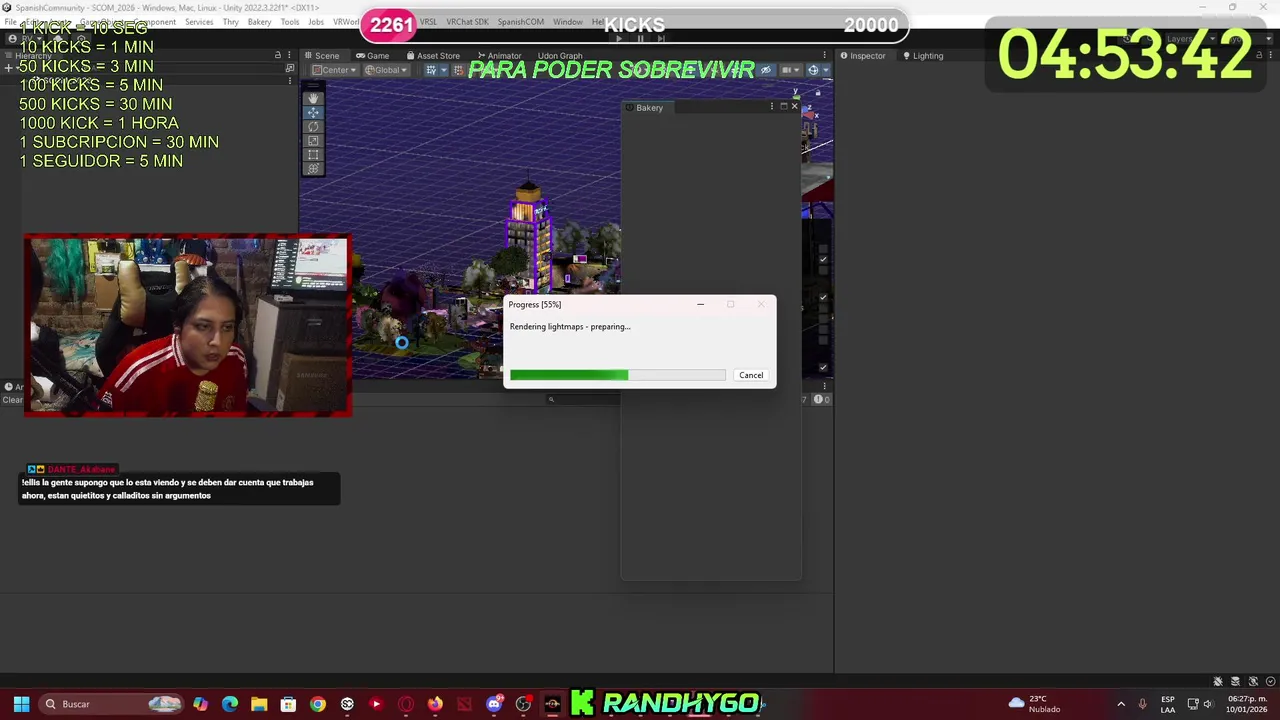
Task: Switch to the Asset Store tab
Action: click(433, 55)
